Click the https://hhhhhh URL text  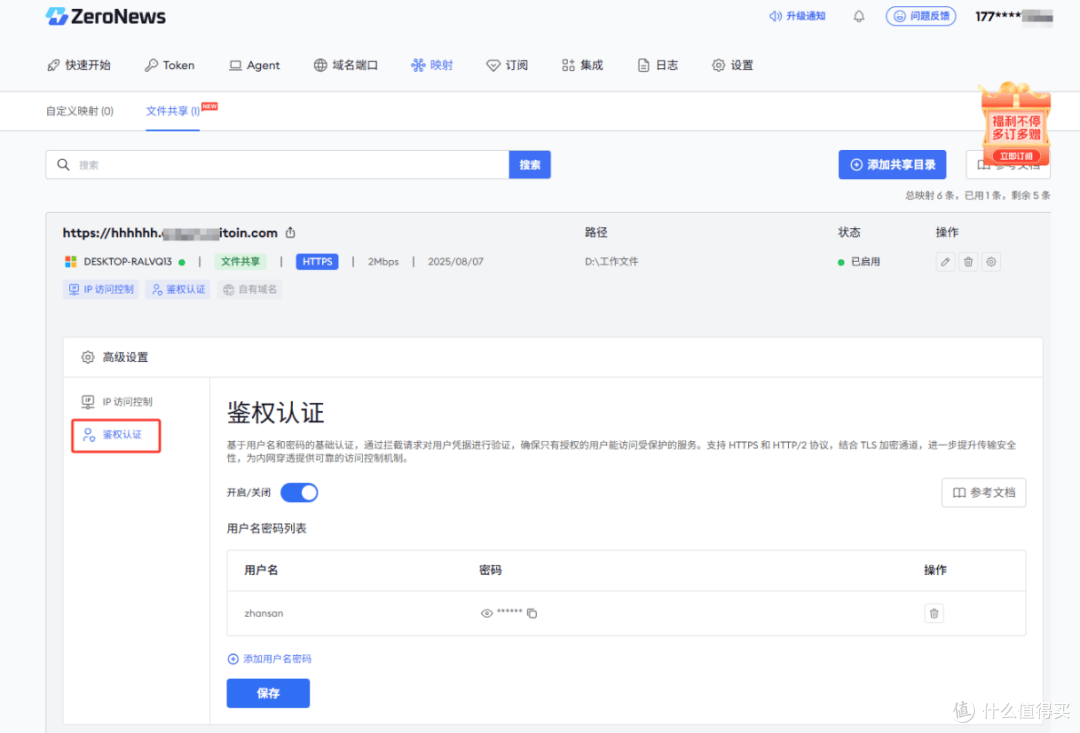[170, 233]
